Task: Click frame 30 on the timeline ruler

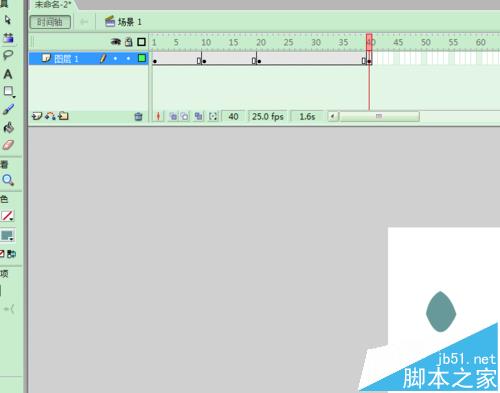Action: pos(316,42)
